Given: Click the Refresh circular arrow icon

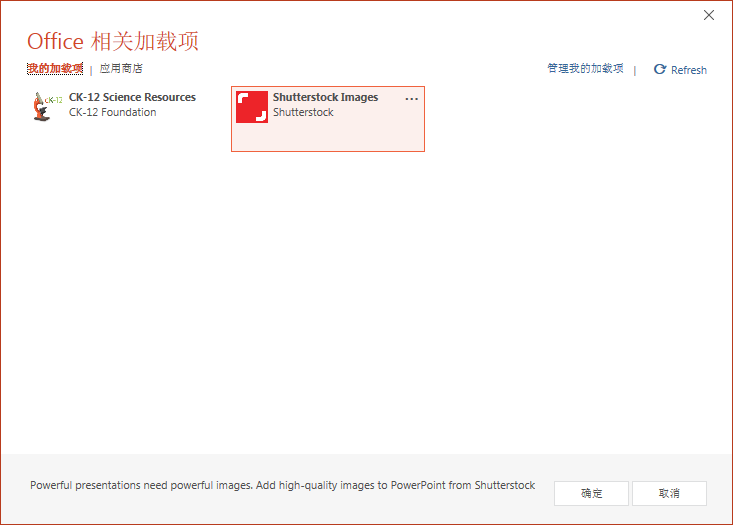Looking at the screenshot, I should (660, 69).
